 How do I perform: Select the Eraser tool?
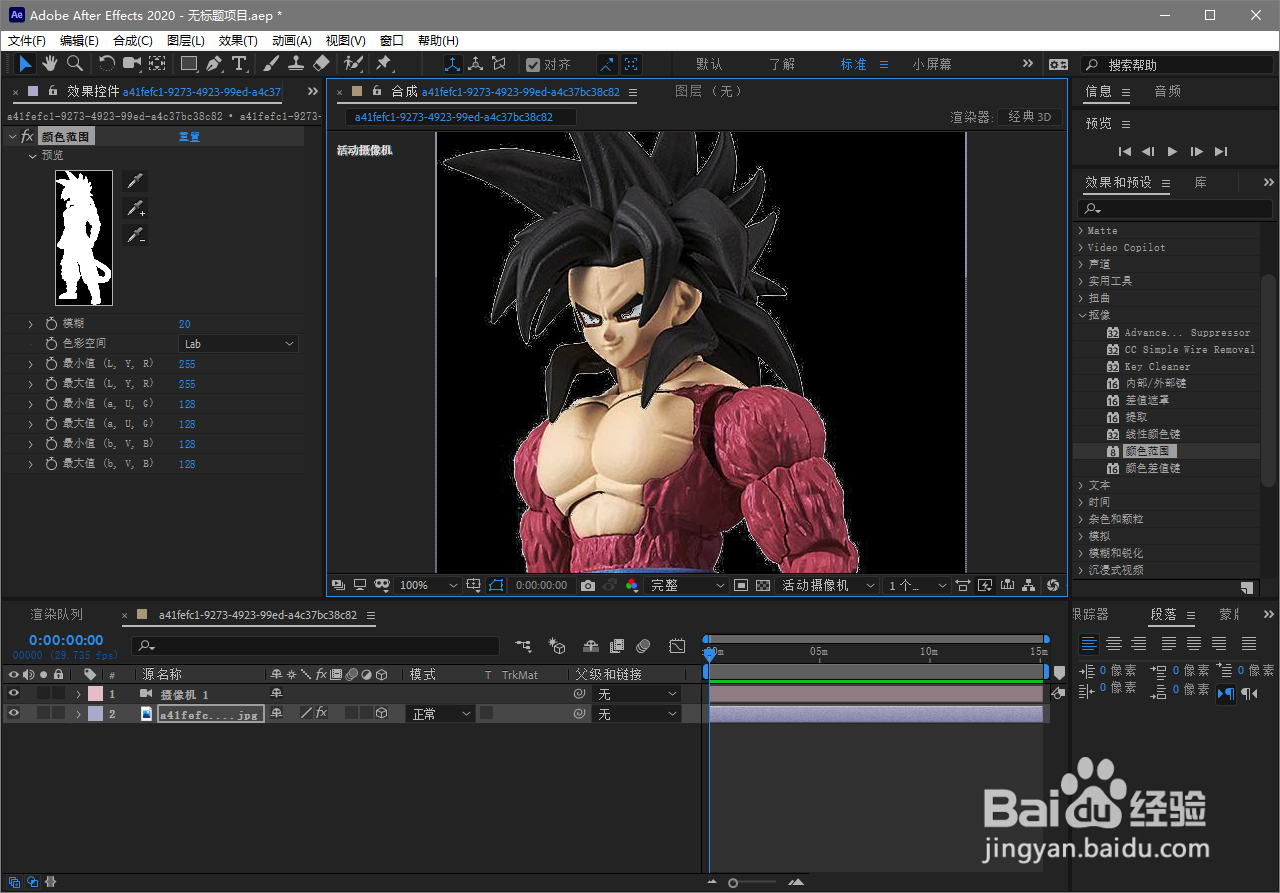pyautogui.click(x=321, y=64)
